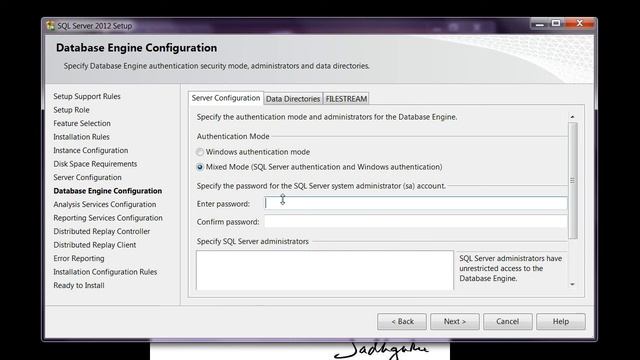This screenshot has height=360, width=640.
Task: Click the 'Confirm password:' label
Action: 228,222
